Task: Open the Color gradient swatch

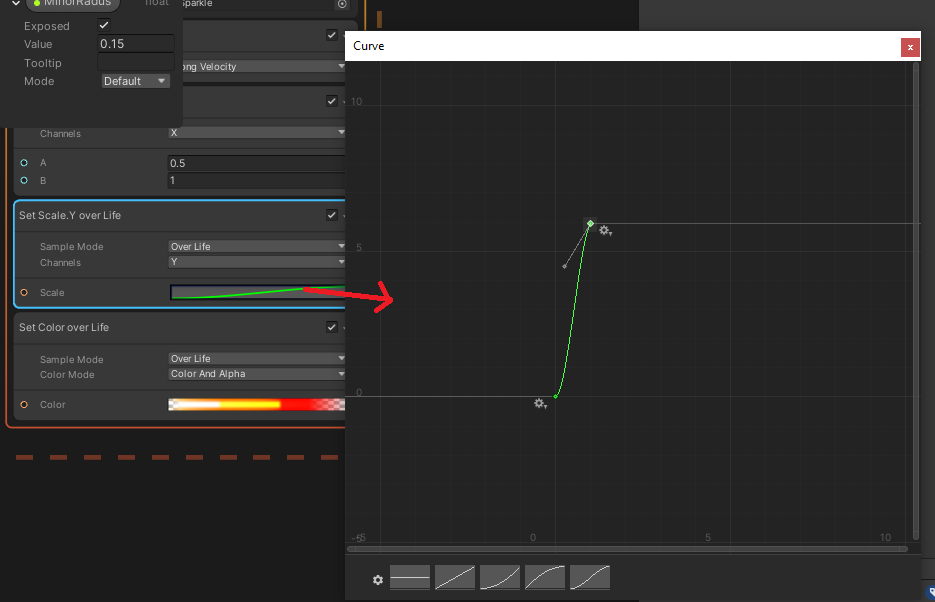Action: pyautogui.click(x=256, y=405)
